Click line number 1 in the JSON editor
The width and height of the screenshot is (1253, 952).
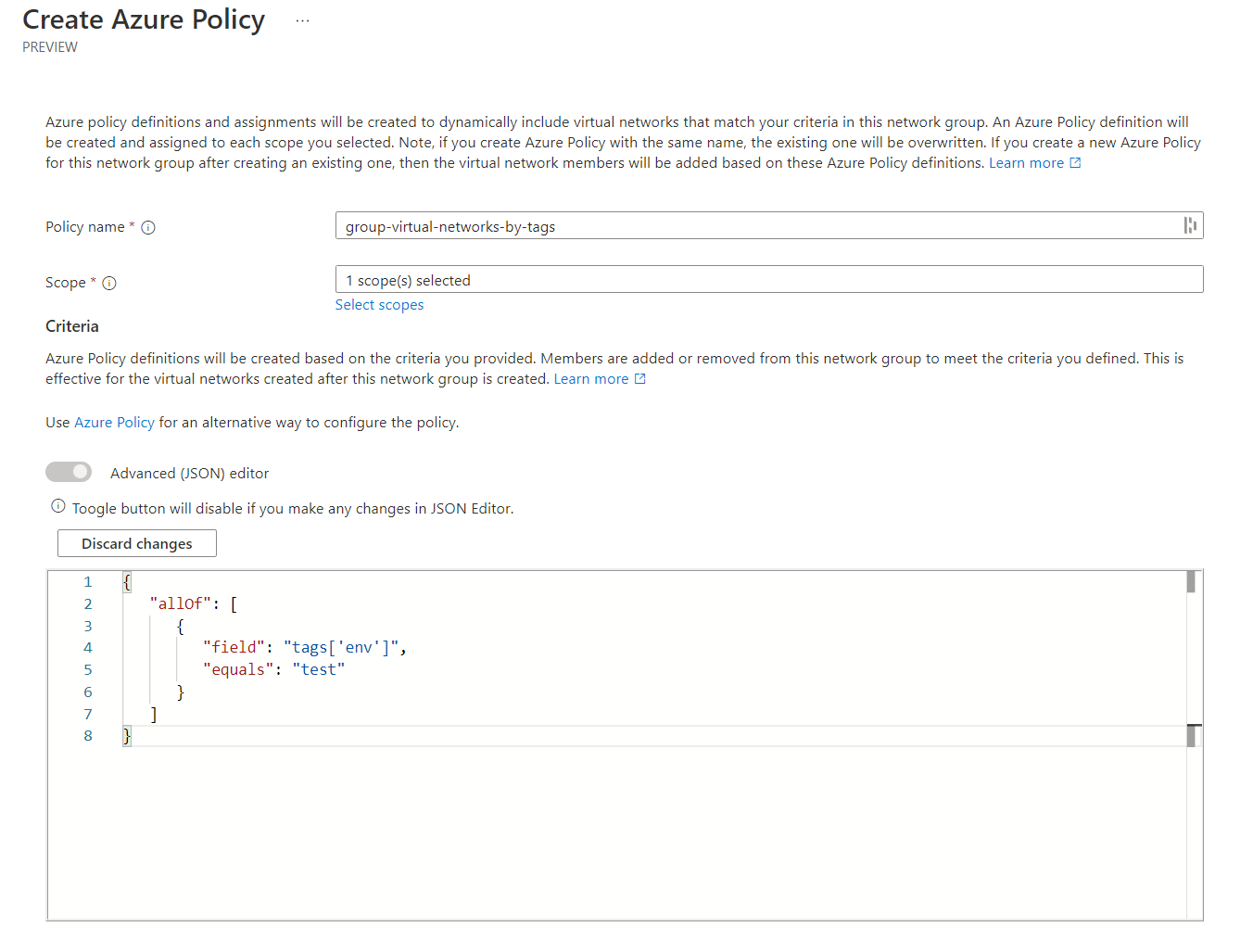pyautogui.click(x=88, y=582)
